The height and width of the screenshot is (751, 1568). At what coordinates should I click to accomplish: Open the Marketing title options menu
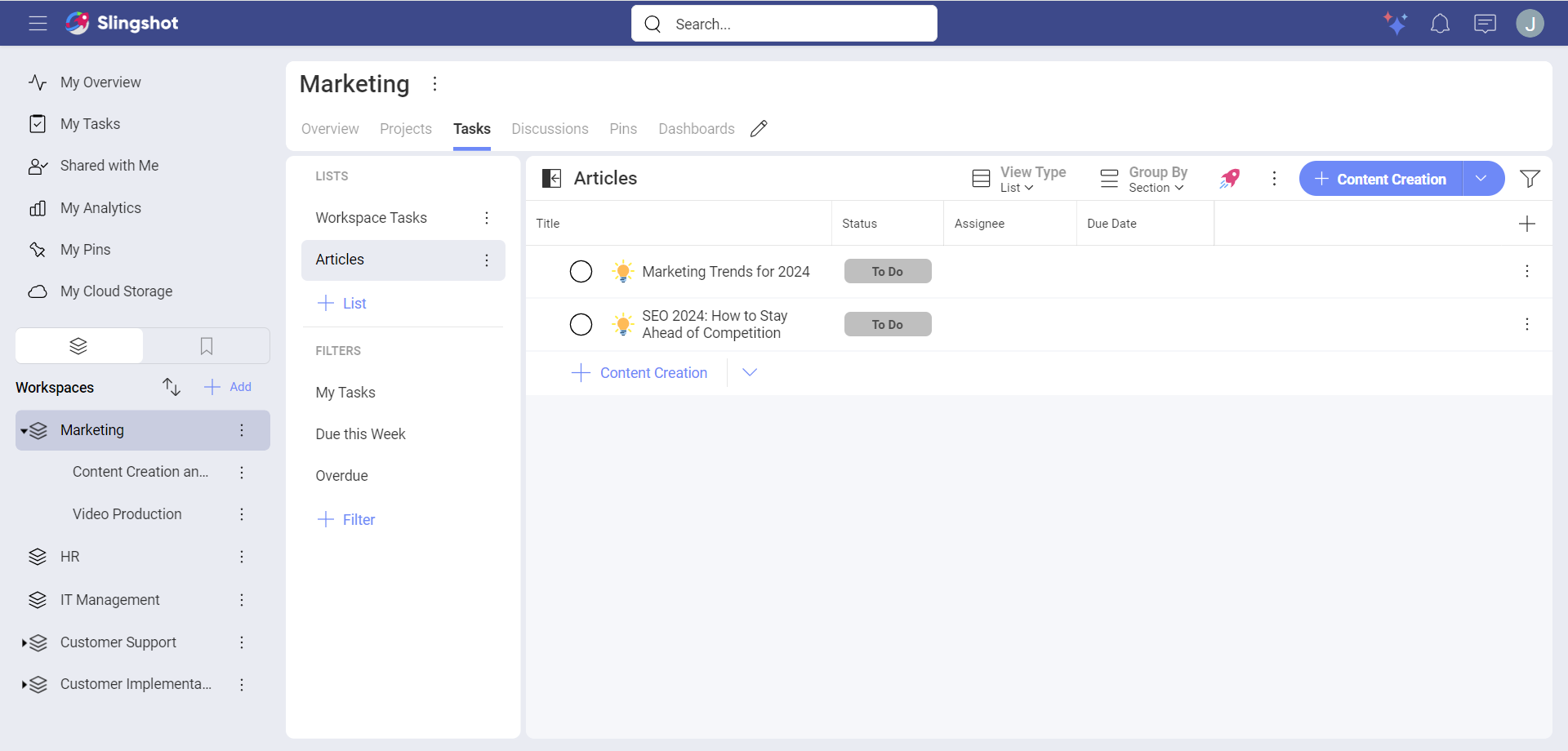click(x=434, y=84)
